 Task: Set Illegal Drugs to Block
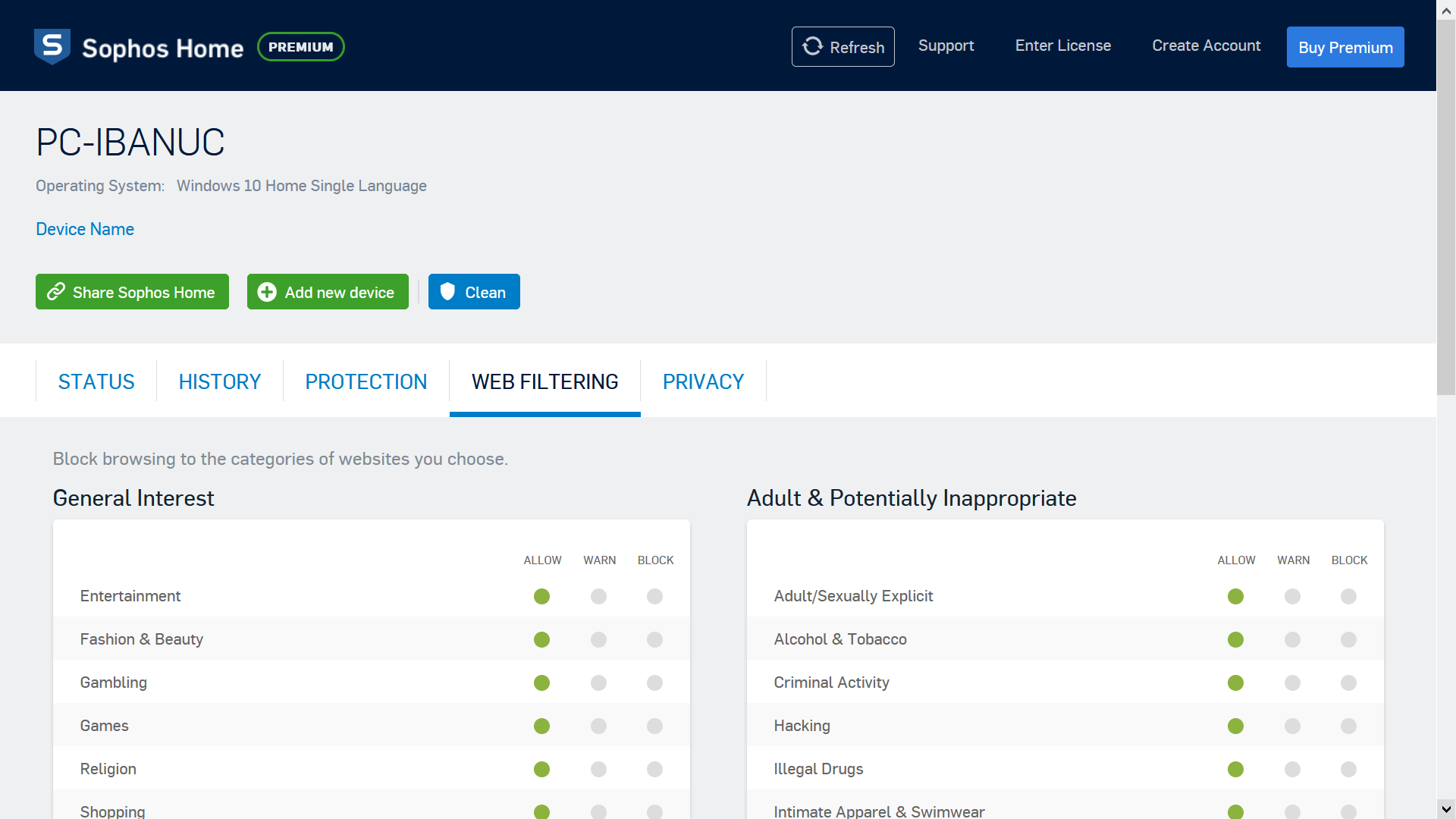click(1348, 769)
